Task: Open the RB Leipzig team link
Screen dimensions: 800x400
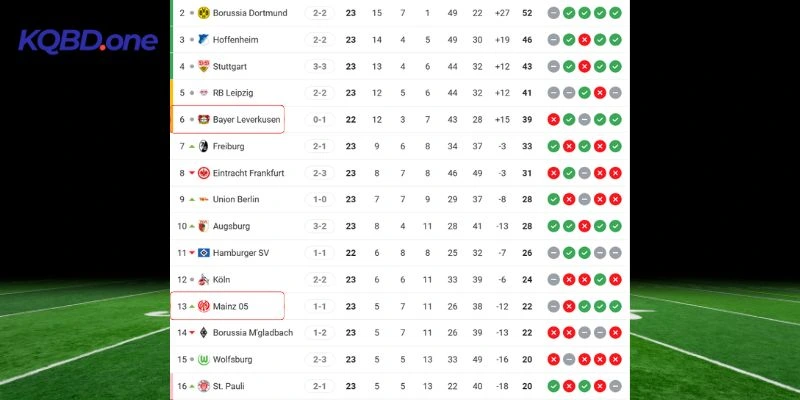Action: pyautogui.click(x=233, y=93)
